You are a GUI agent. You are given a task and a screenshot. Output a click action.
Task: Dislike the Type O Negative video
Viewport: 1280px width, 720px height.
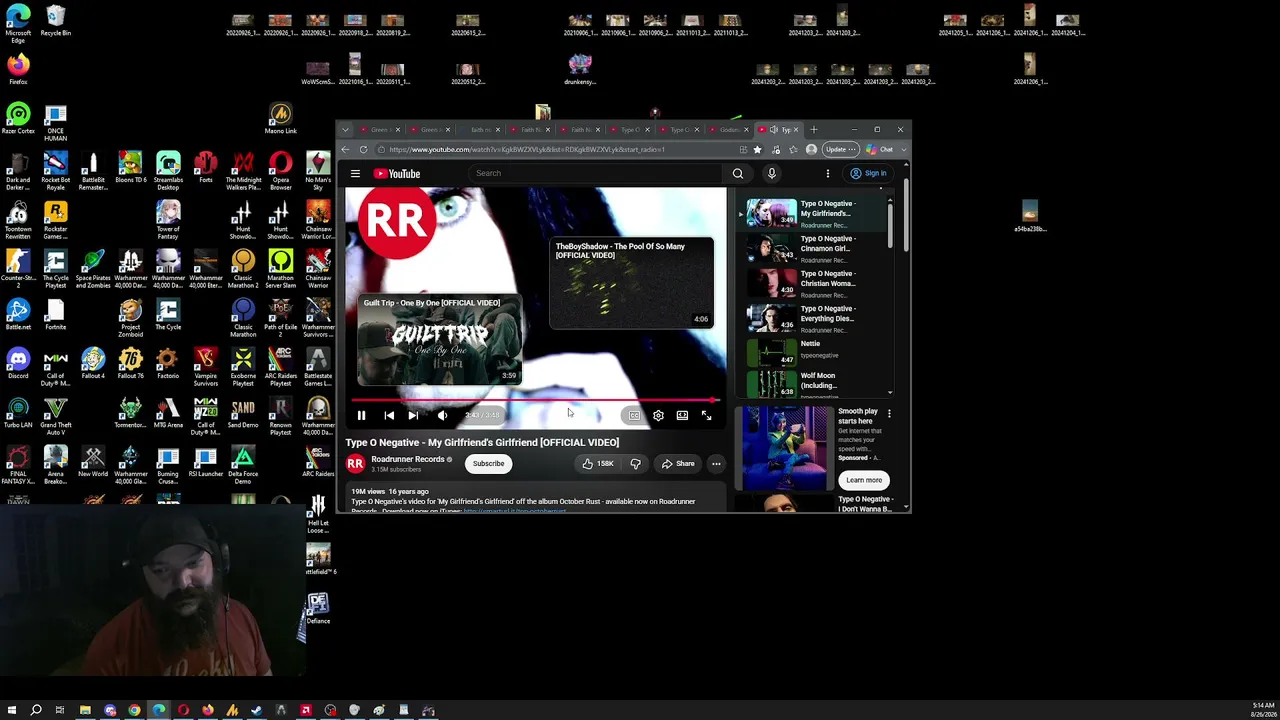[x=635, y=463]
